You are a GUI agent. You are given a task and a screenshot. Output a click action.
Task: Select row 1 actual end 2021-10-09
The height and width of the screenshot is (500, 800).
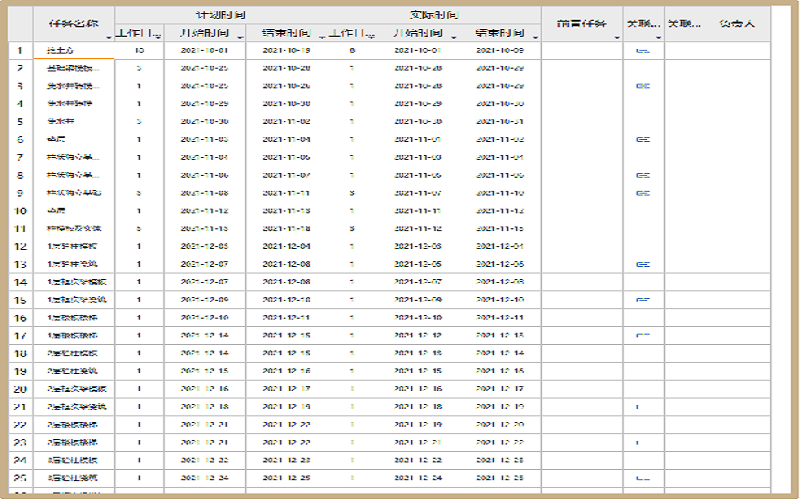point(500,51)
